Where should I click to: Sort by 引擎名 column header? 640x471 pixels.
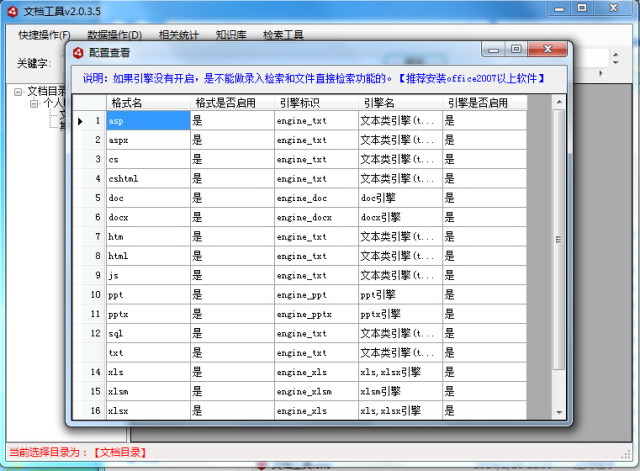pyautogui.click(x=400, y=102)
